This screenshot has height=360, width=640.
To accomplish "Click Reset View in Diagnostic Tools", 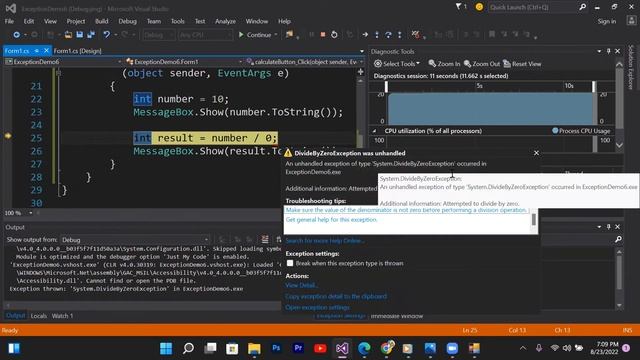I will coord(522,64).
